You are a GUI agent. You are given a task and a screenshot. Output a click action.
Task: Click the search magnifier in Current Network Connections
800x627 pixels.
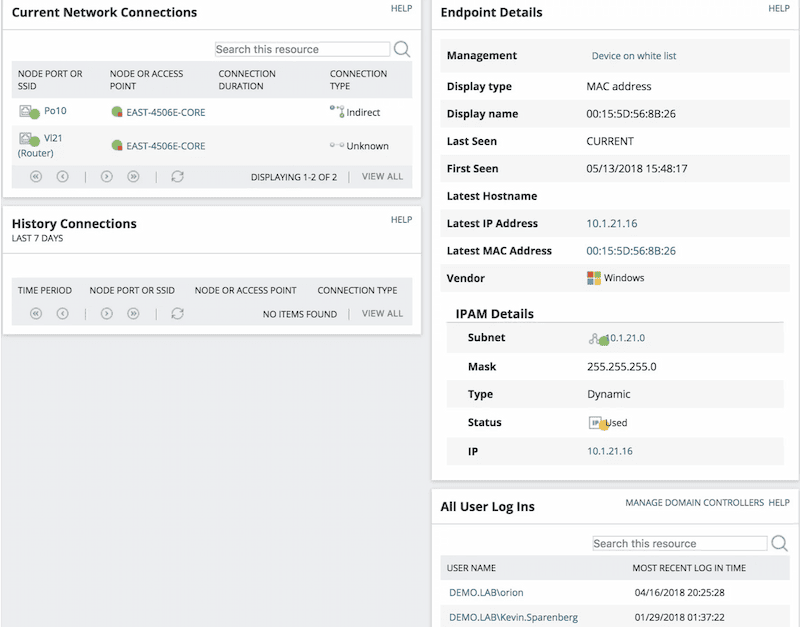[401, 49]
